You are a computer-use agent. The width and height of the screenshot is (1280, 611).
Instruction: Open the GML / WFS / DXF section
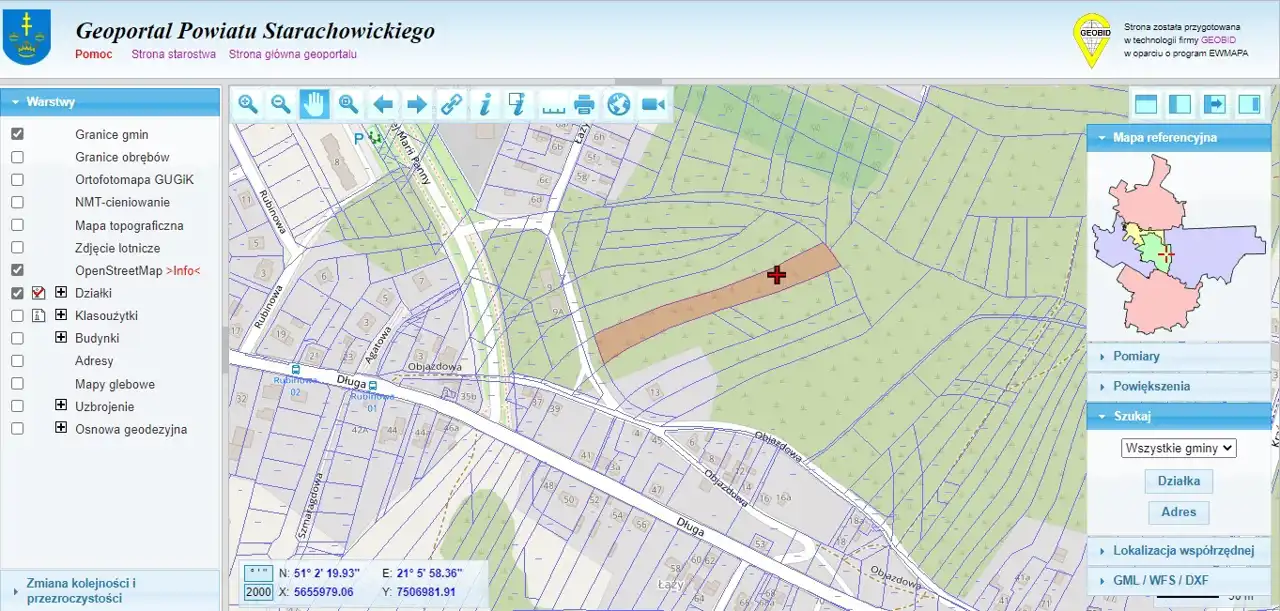[x=1160, y=580]
